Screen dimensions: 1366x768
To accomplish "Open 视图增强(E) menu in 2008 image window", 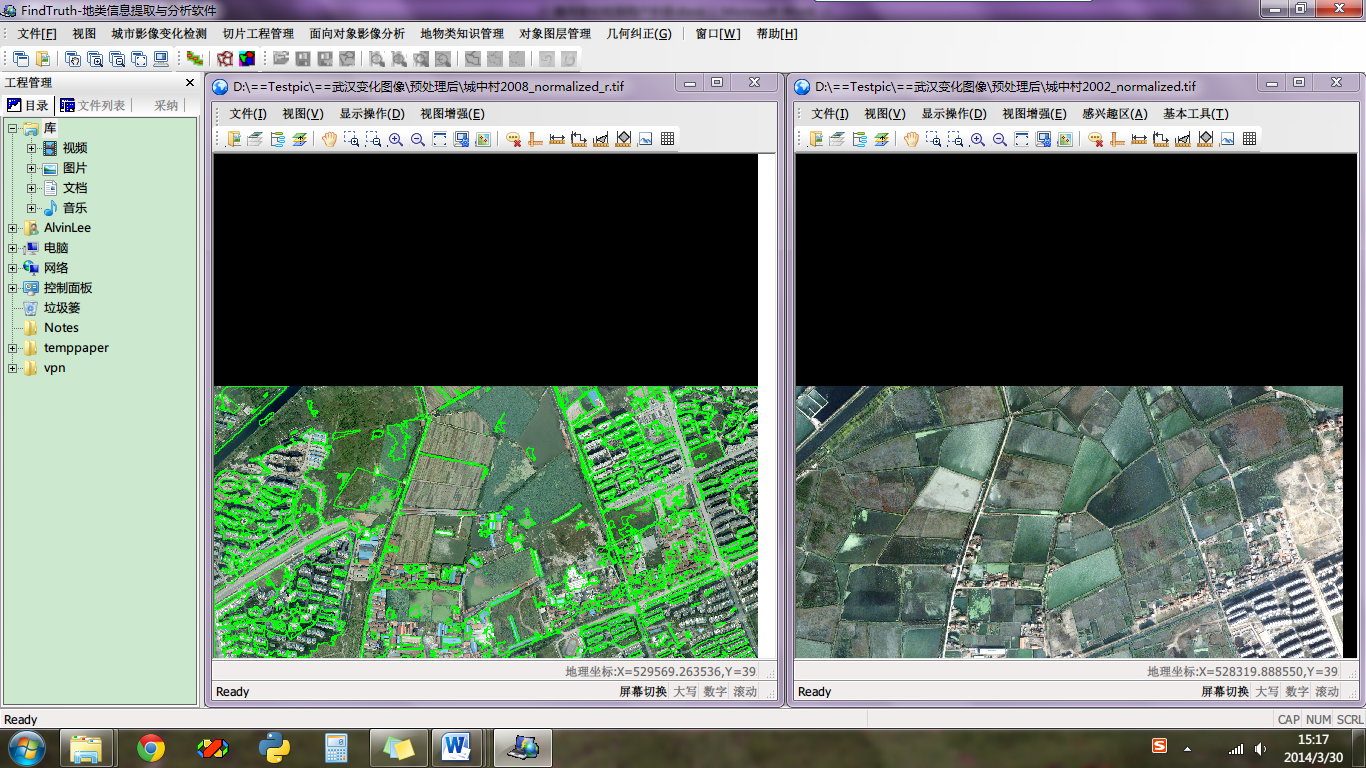I will (452, 114).
